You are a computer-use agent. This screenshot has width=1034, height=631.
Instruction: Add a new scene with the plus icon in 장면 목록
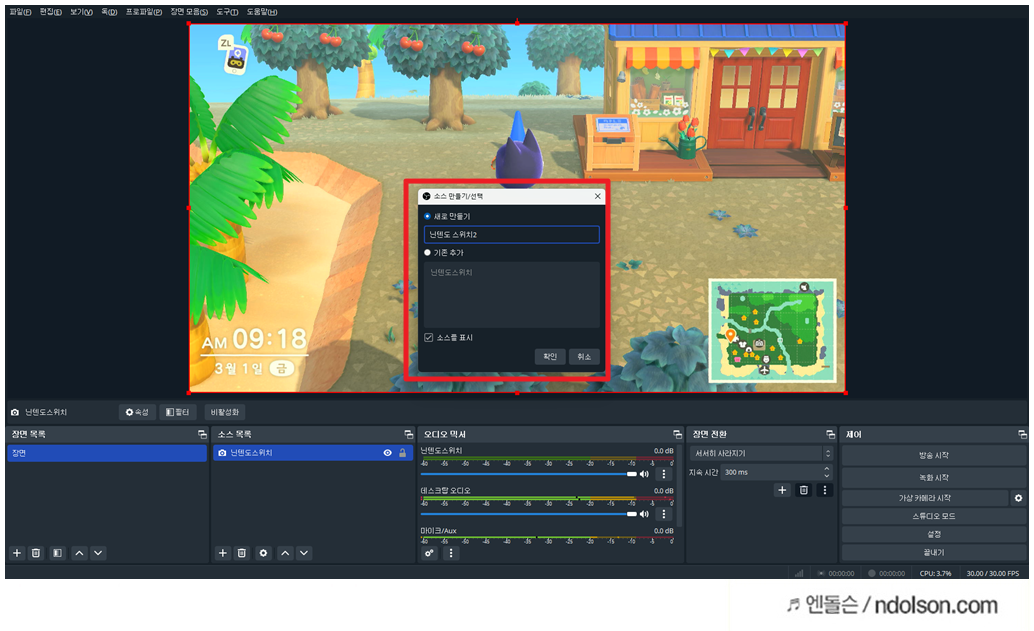pyautogui.click(x=17, y=553)
